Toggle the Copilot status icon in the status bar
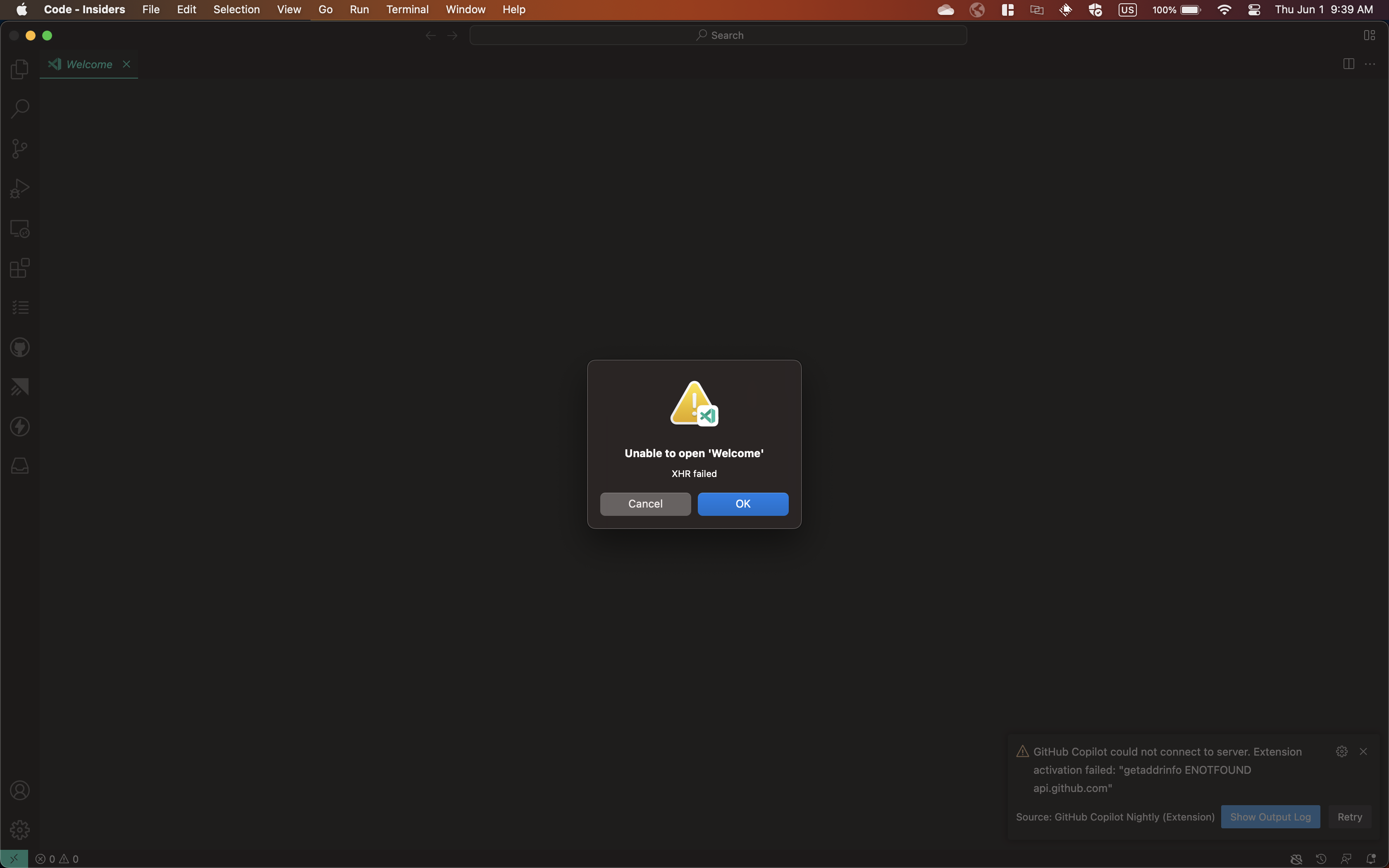1389x868 pixels. tap(1296, 859)
